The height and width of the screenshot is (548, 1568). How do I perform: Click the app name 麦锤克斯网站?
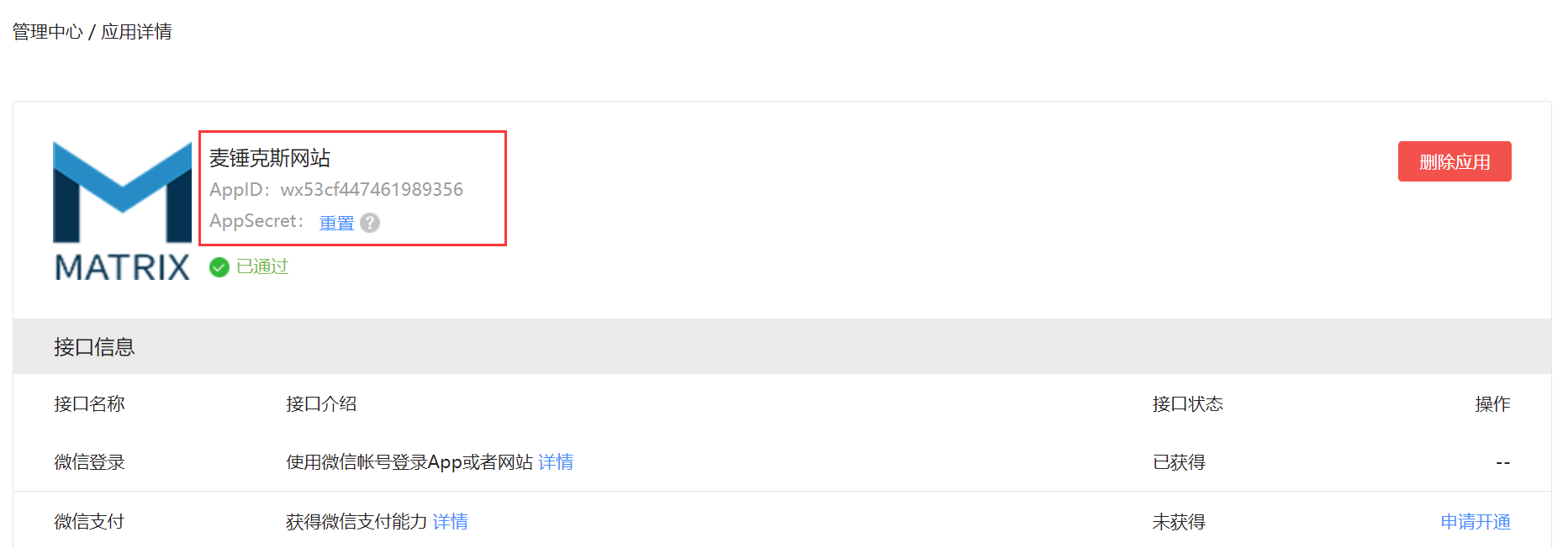click(x=270, y=158)
